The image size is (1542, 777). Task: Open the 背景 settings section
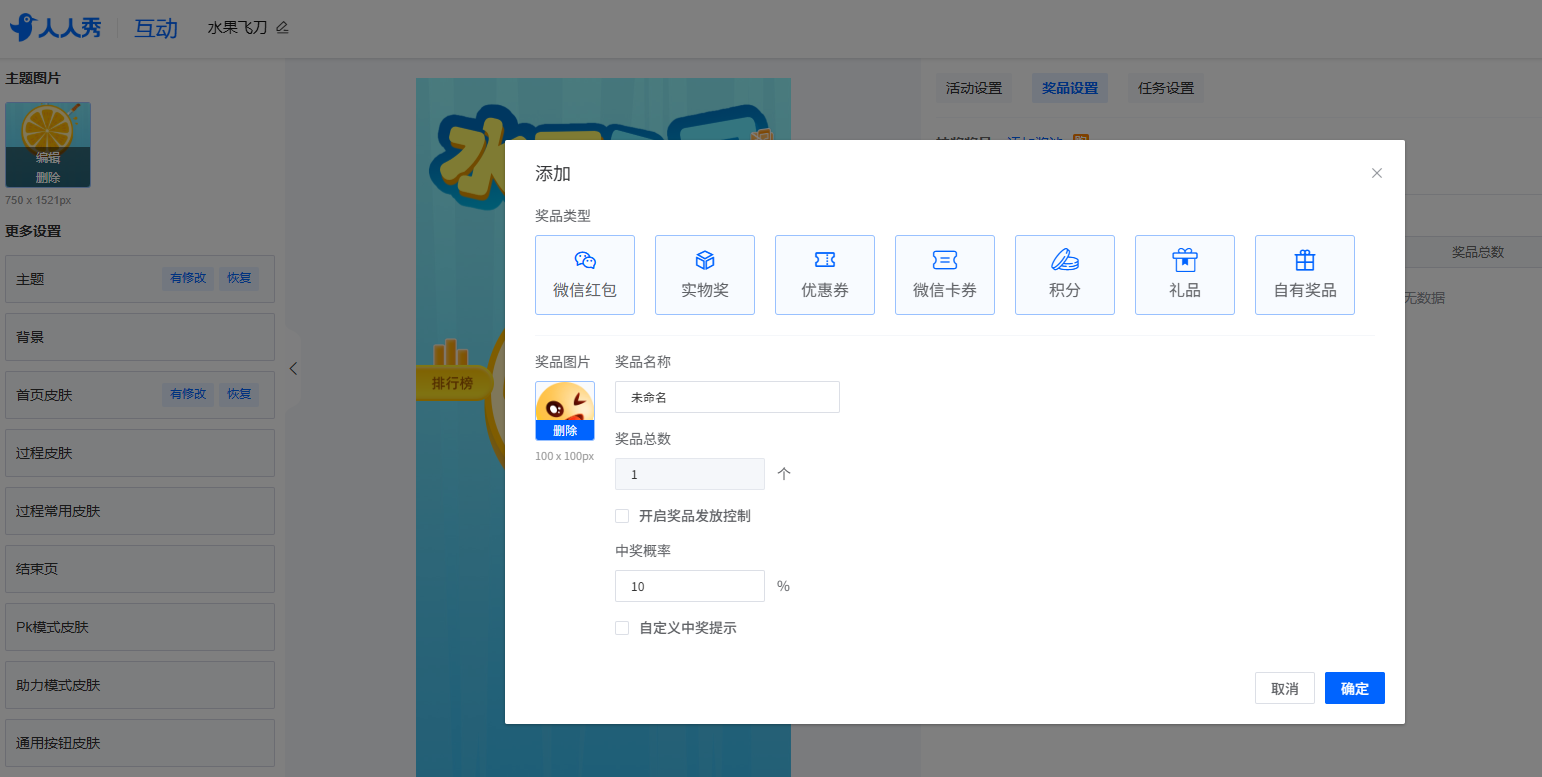click(x=140, y=337)
